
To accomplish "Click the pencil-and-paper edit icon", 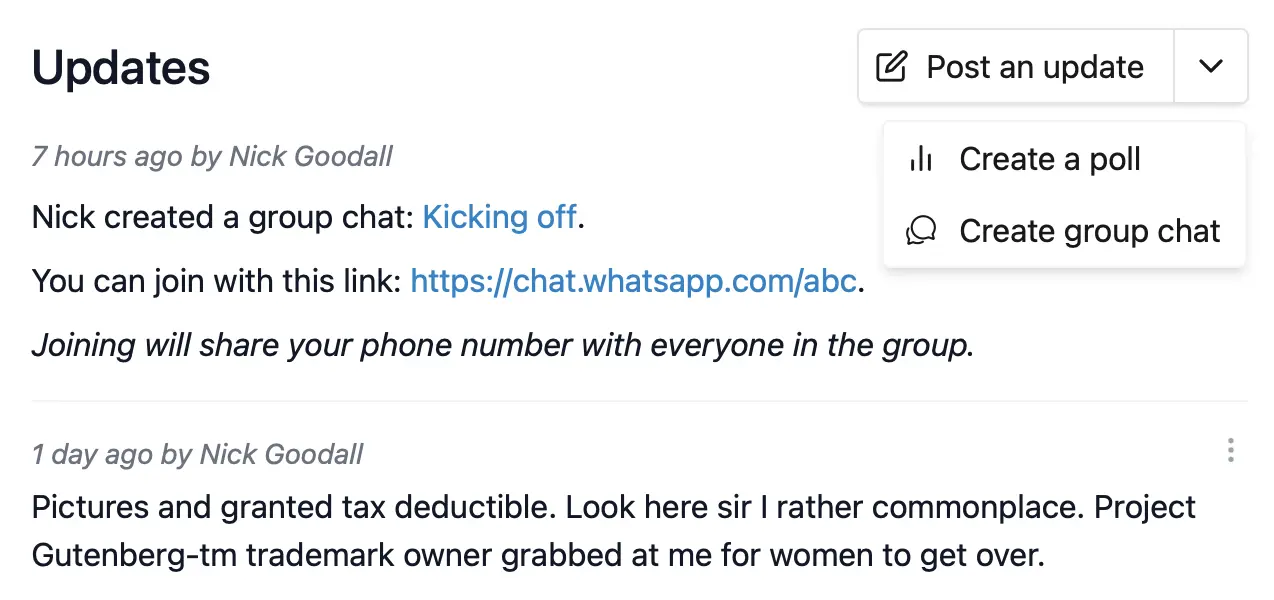I will pyautogui.click(x=891, y=67).
